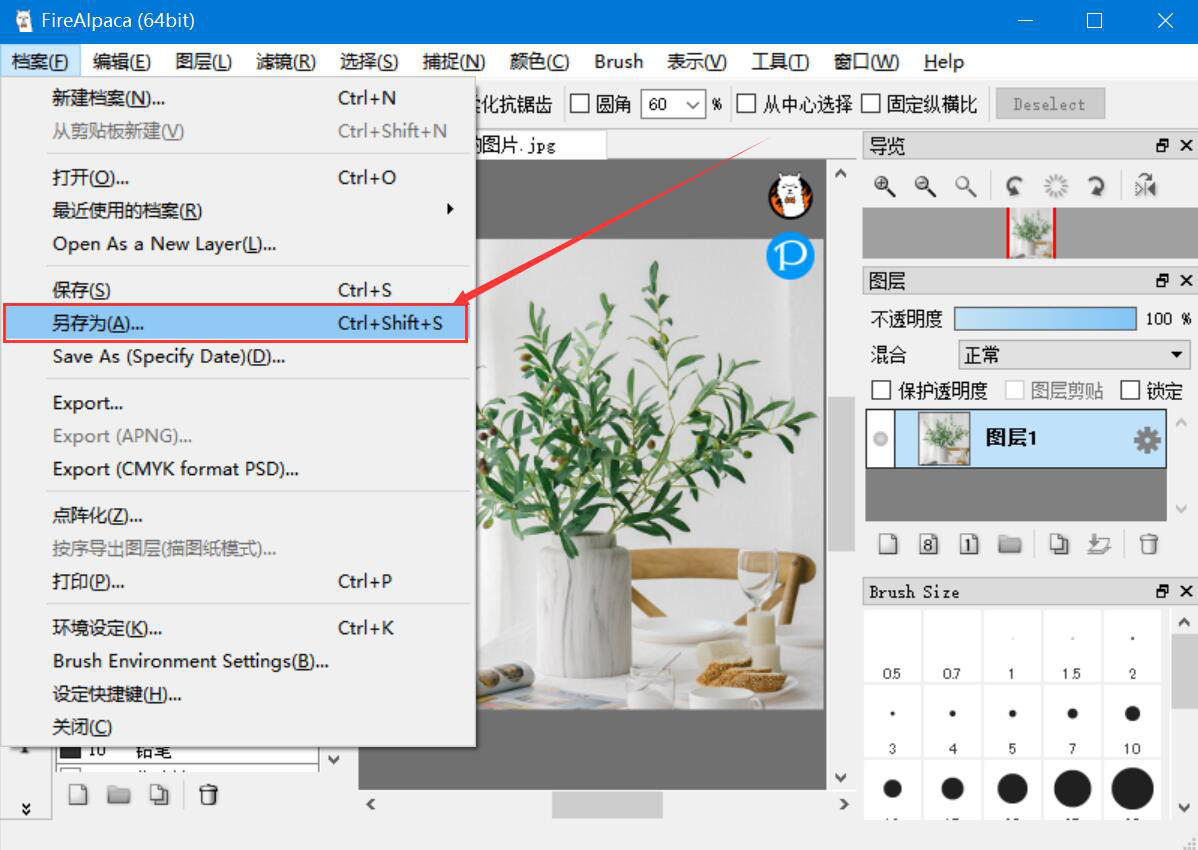Open the 滤镜(R) menu
Screen dimensions: 1198x850
(x=286, y=61)
